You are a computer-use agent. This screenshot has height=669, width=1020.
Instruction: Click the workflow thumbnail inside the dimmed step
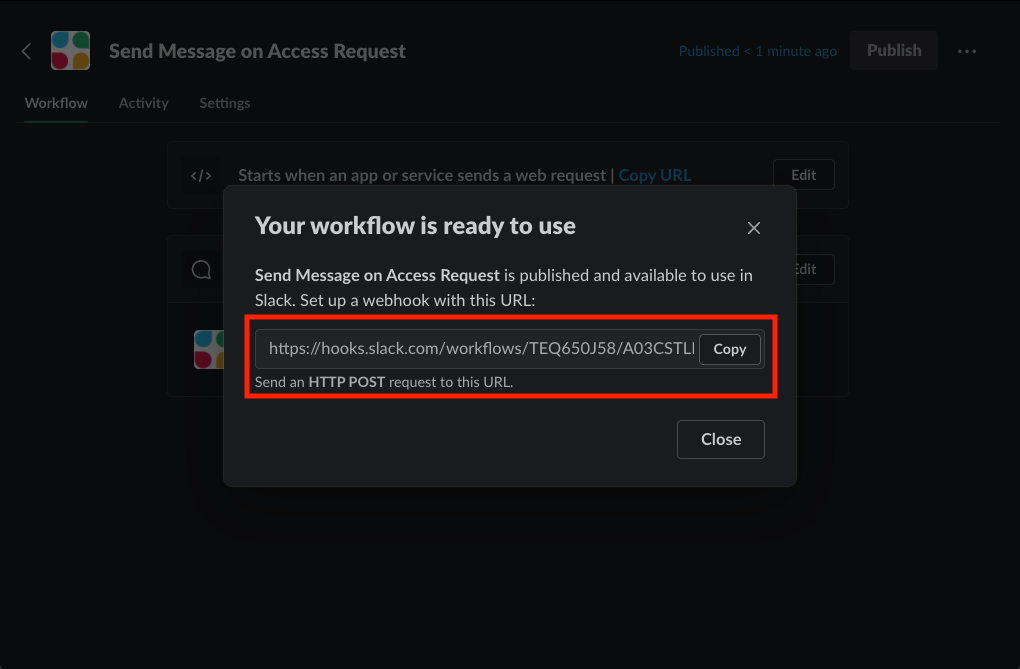coord(210,349)
